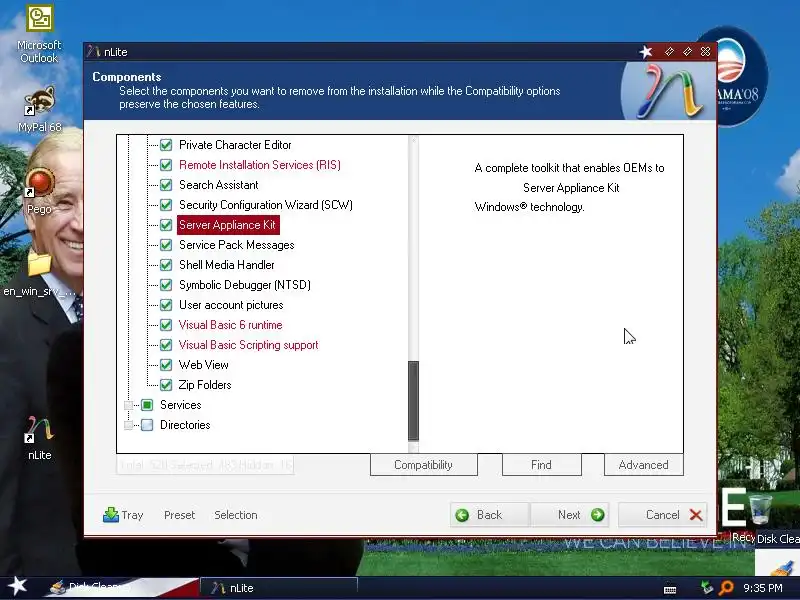Switch to nLite taskbar button
Viewport: 800px width, 600px height.
pyautogui.click(x=279, y=588)
